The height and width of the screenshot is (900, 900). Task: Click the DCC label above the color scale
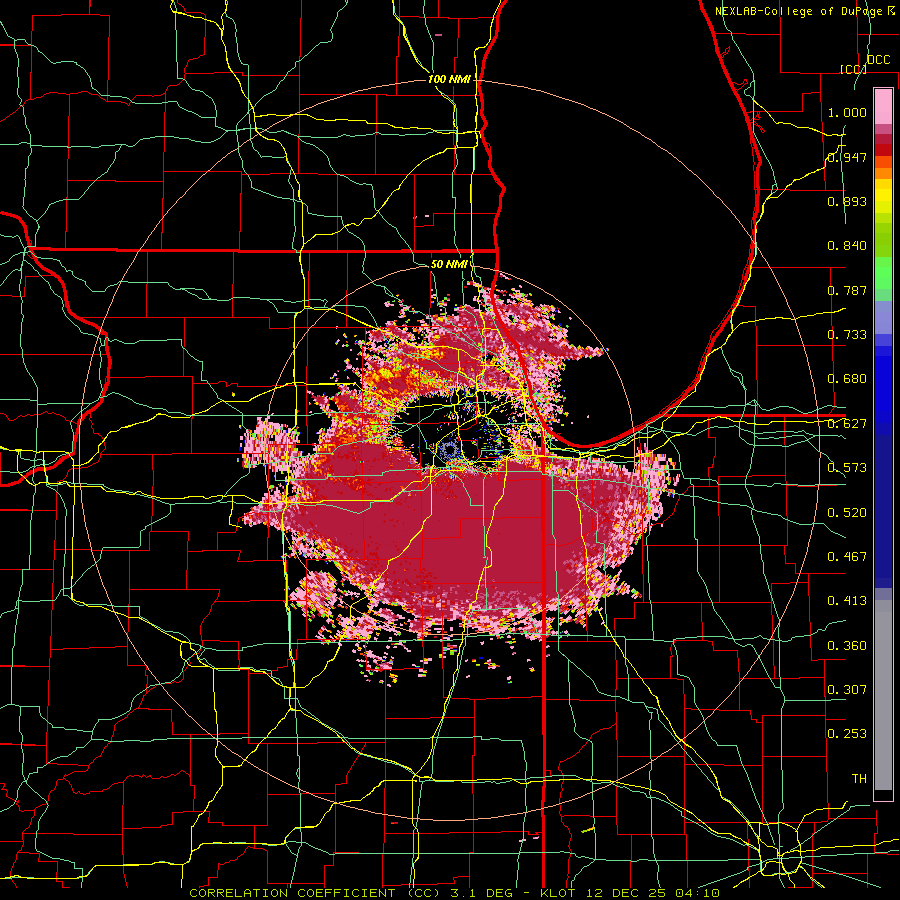[x=878, y=60]
